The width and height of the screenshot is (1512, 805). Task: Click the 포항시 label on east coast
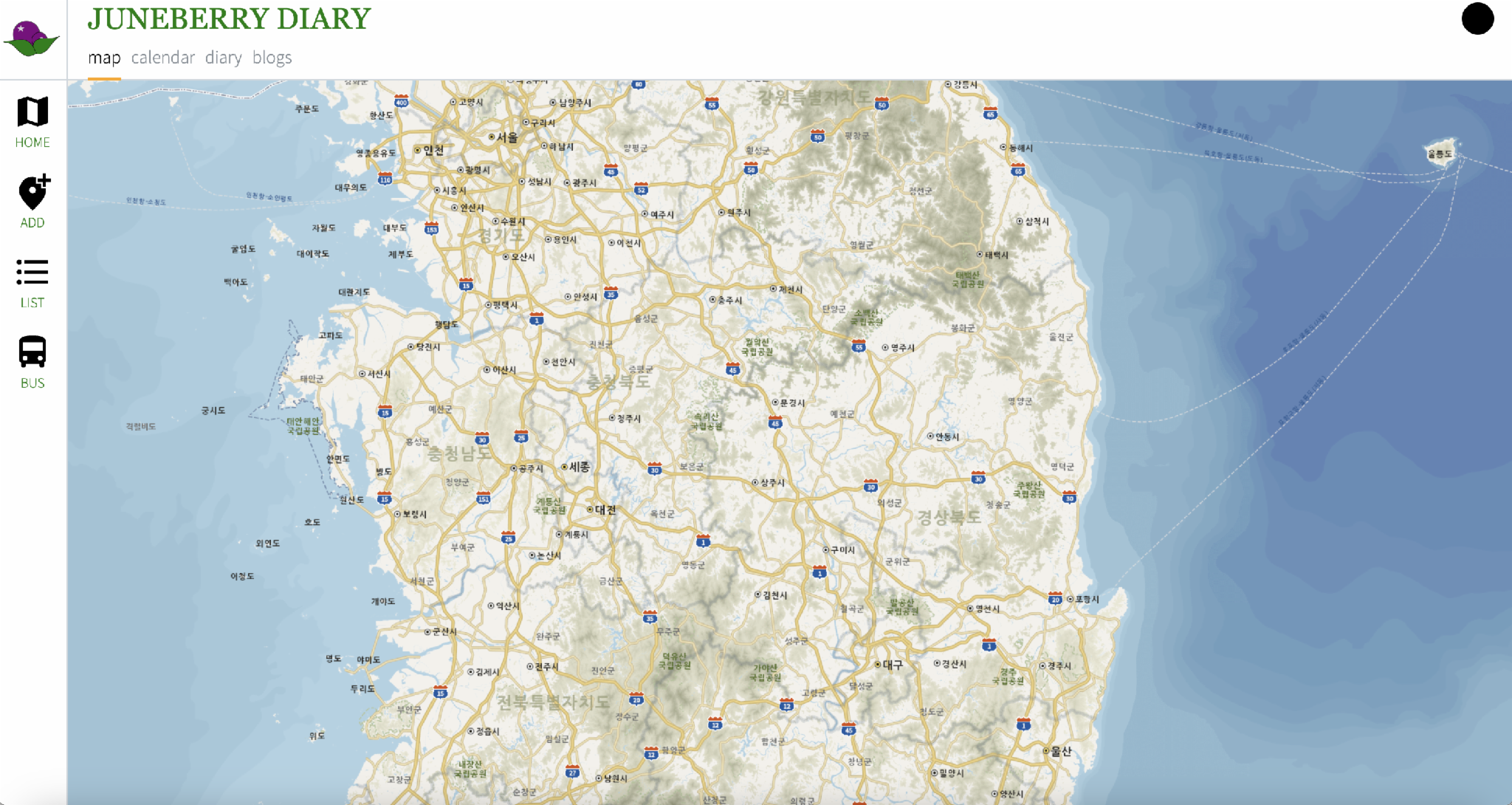pyautogui.click(x=1087, y=599)
